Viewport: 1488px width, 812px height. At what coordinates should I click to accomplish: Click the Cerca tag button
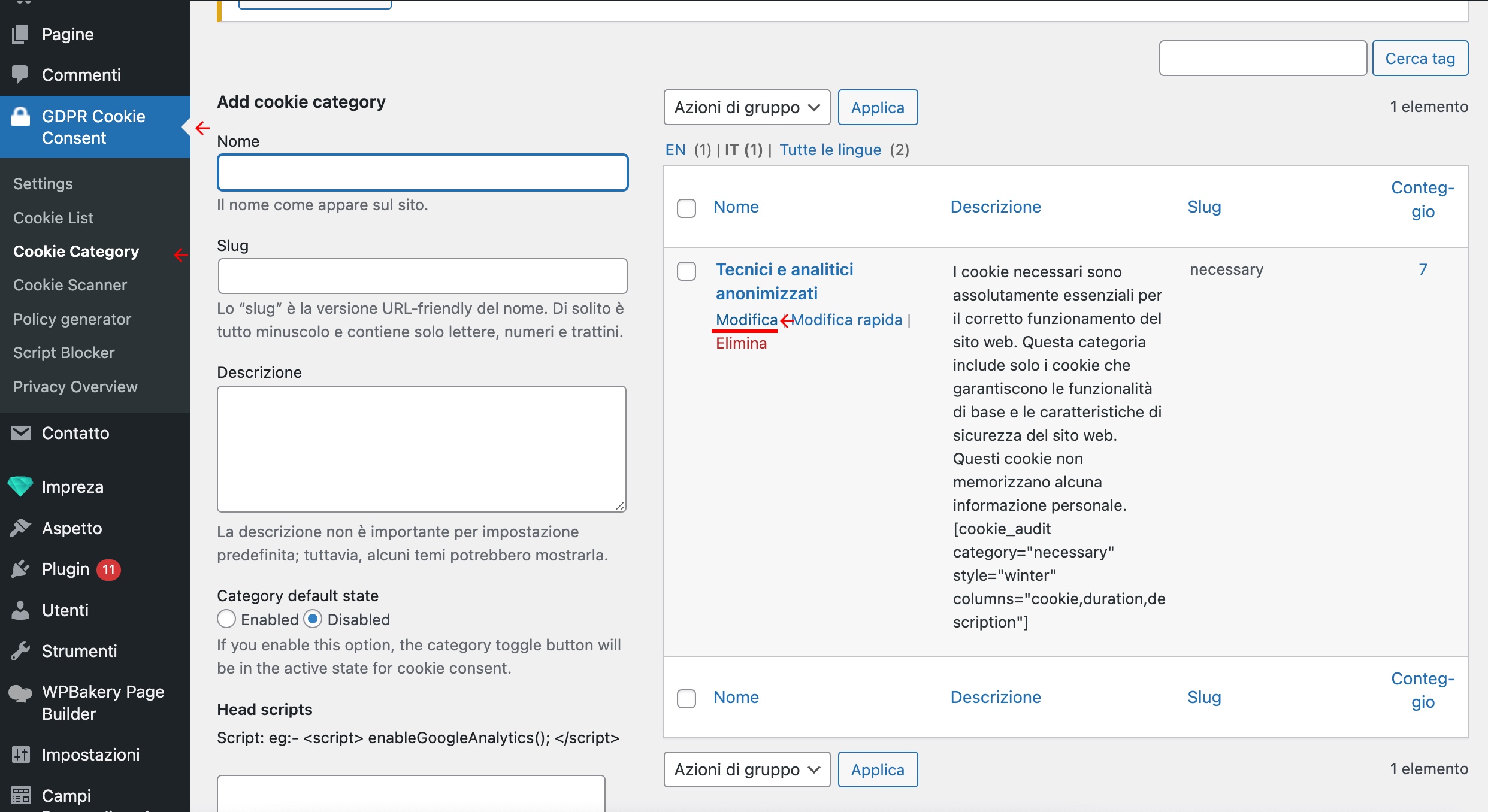1420,58
